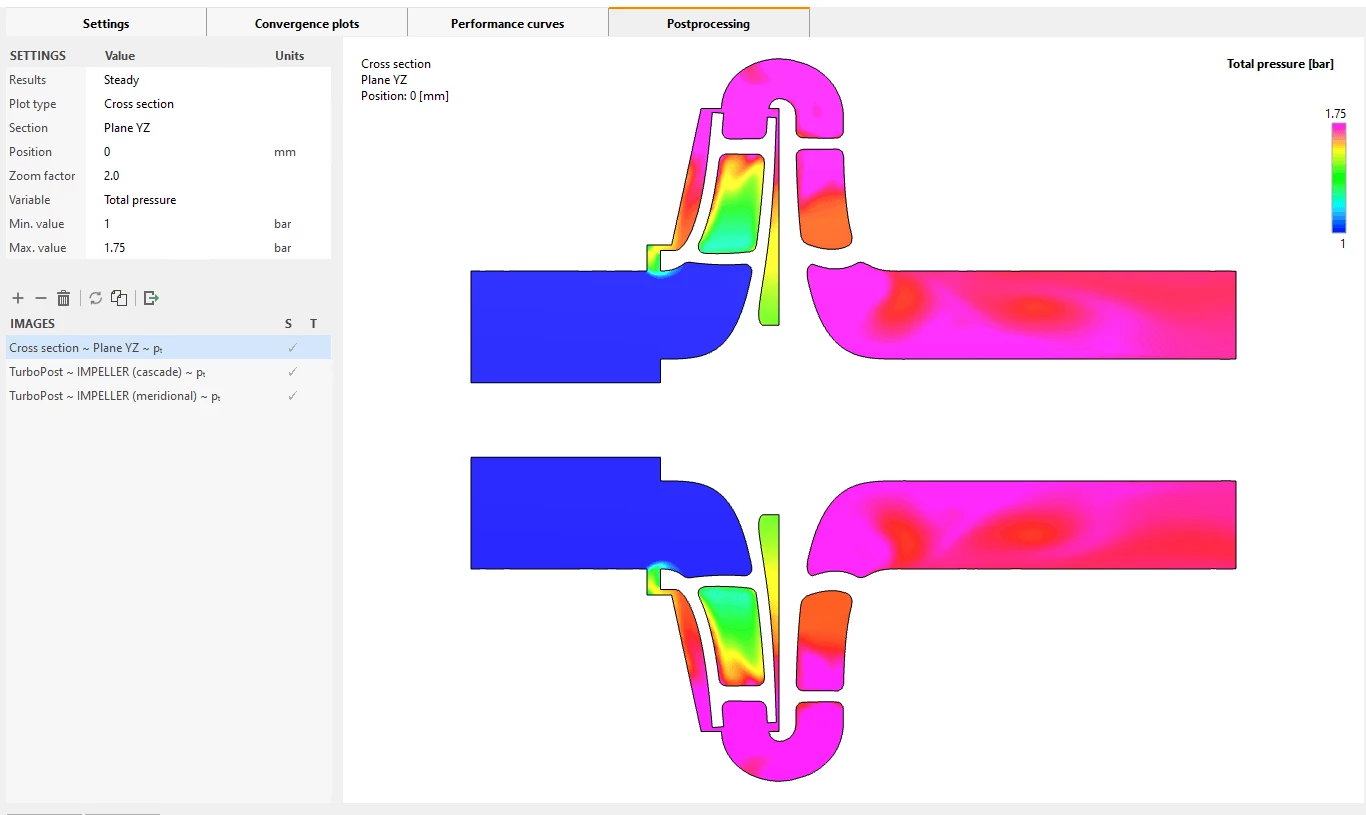Refresh images with the circular arrows icon
1366x815 pixels.
pos(95,298)
